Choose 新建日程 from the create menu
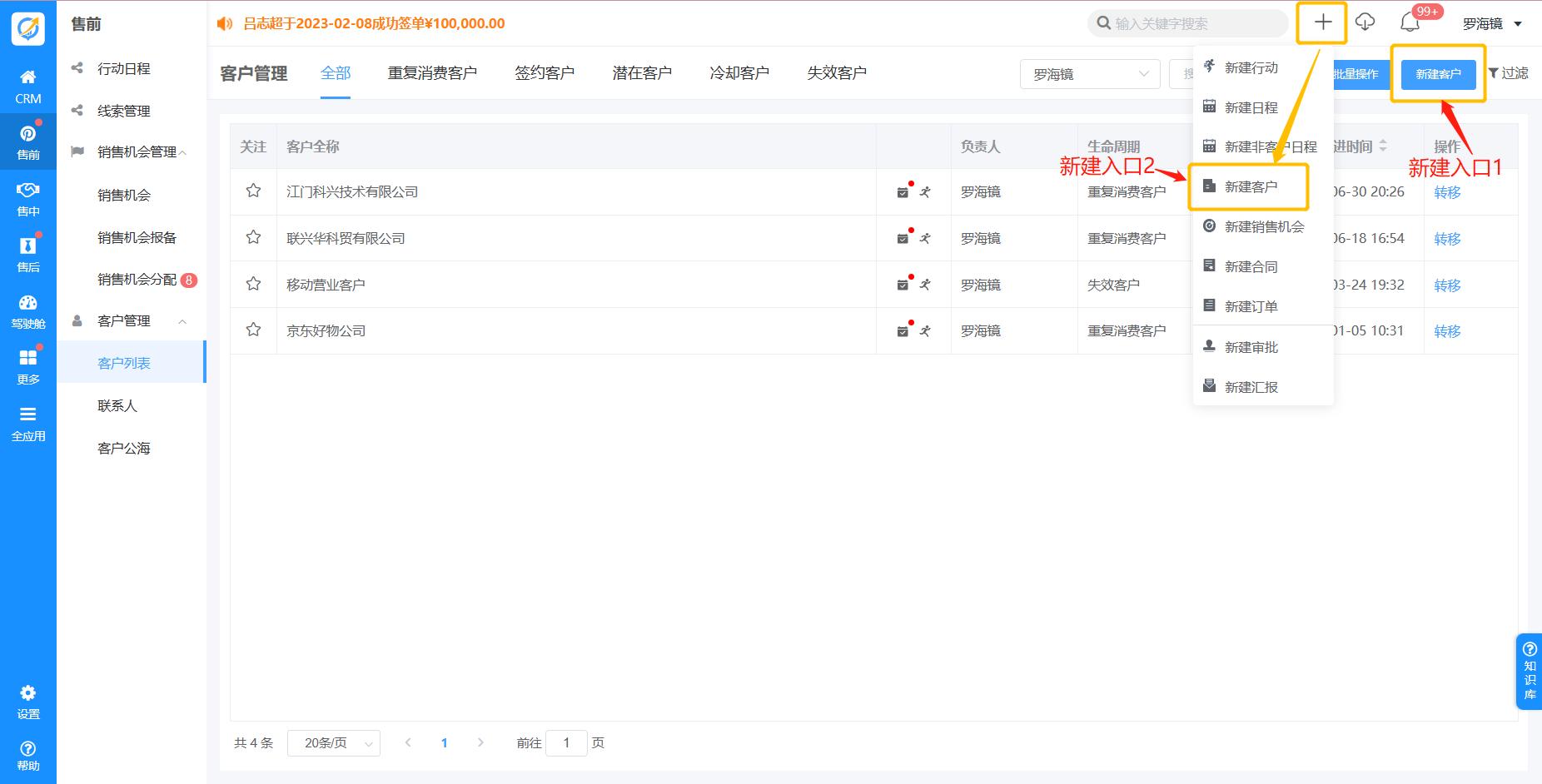 1263,107
